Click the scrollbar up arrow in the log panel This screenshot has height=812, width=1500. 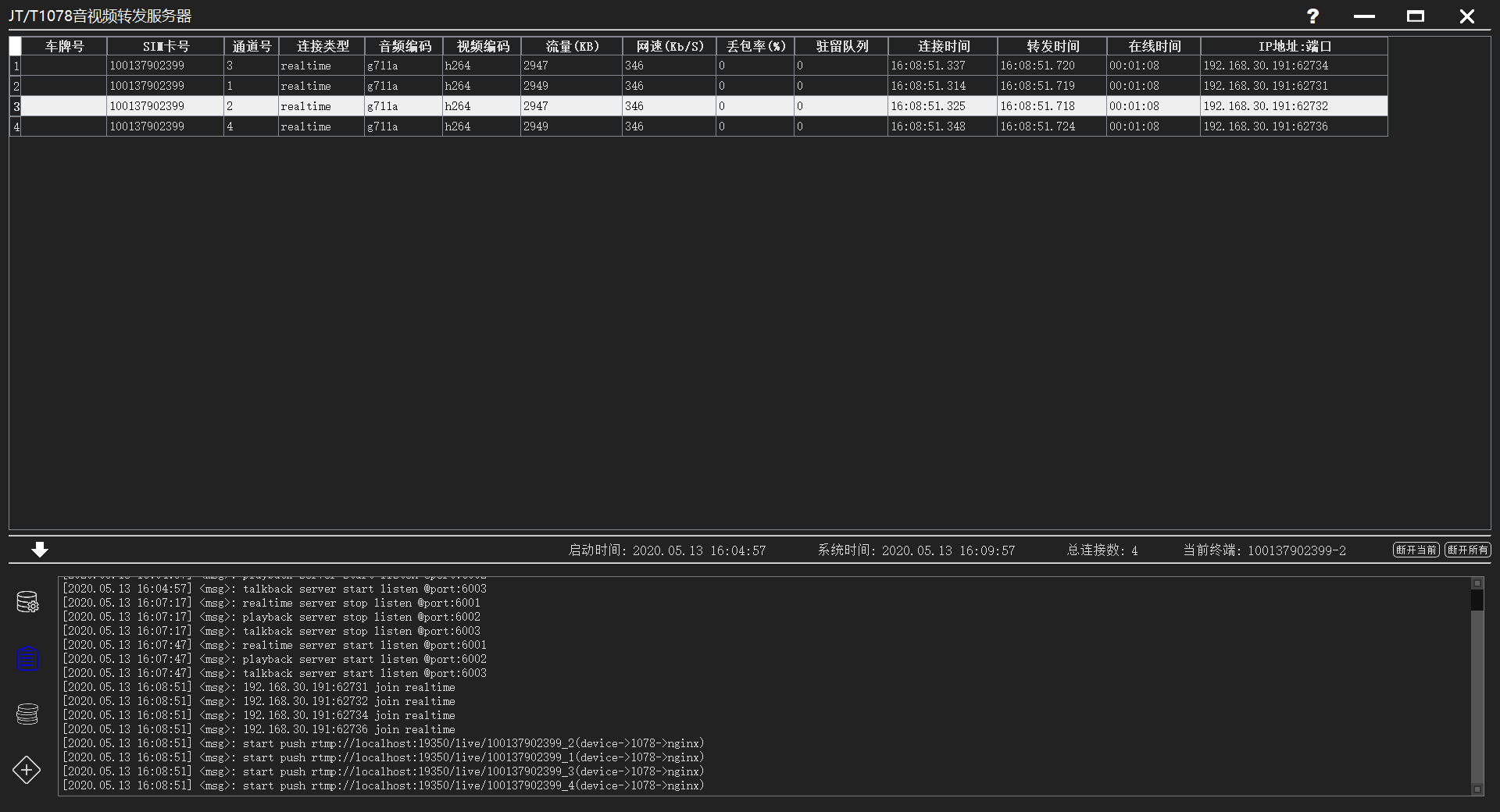pos(1478,583)
